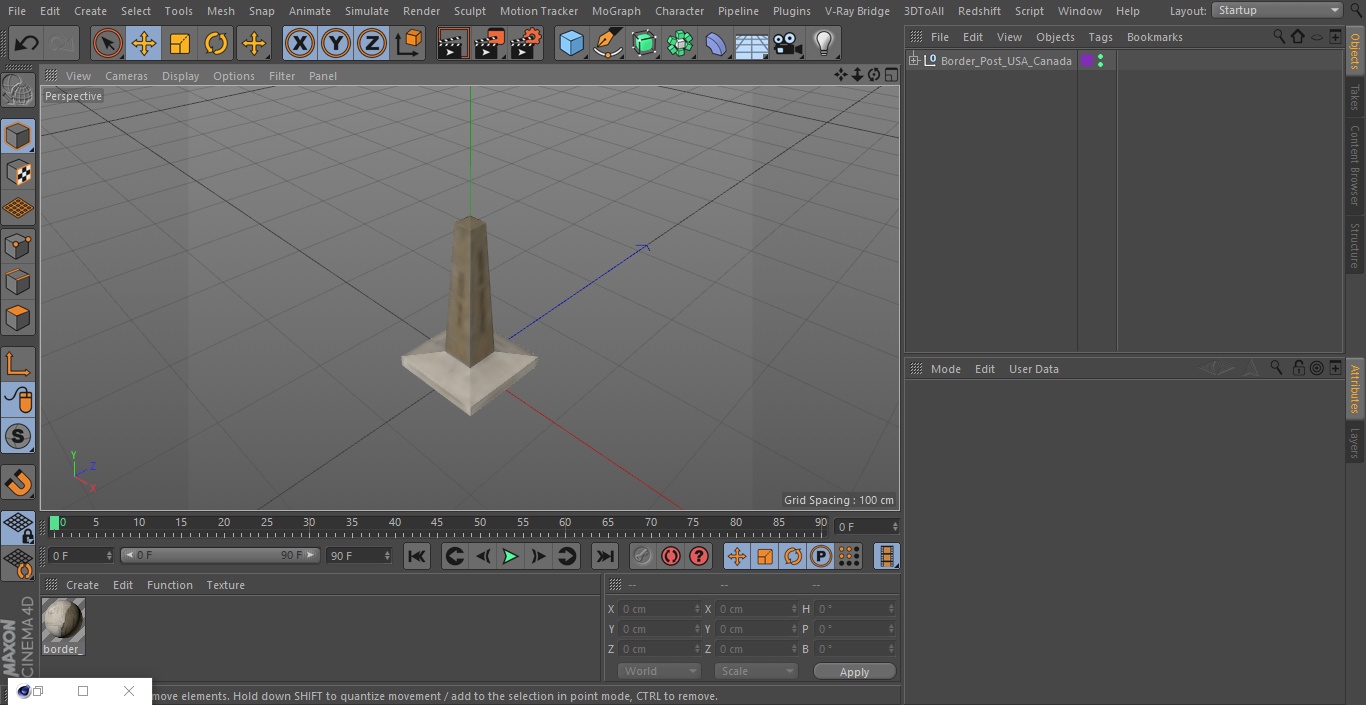The width and height of the screenshot is (1366, 705).
Task: Select the Scale tool
Action: click(x=180, y=43)
